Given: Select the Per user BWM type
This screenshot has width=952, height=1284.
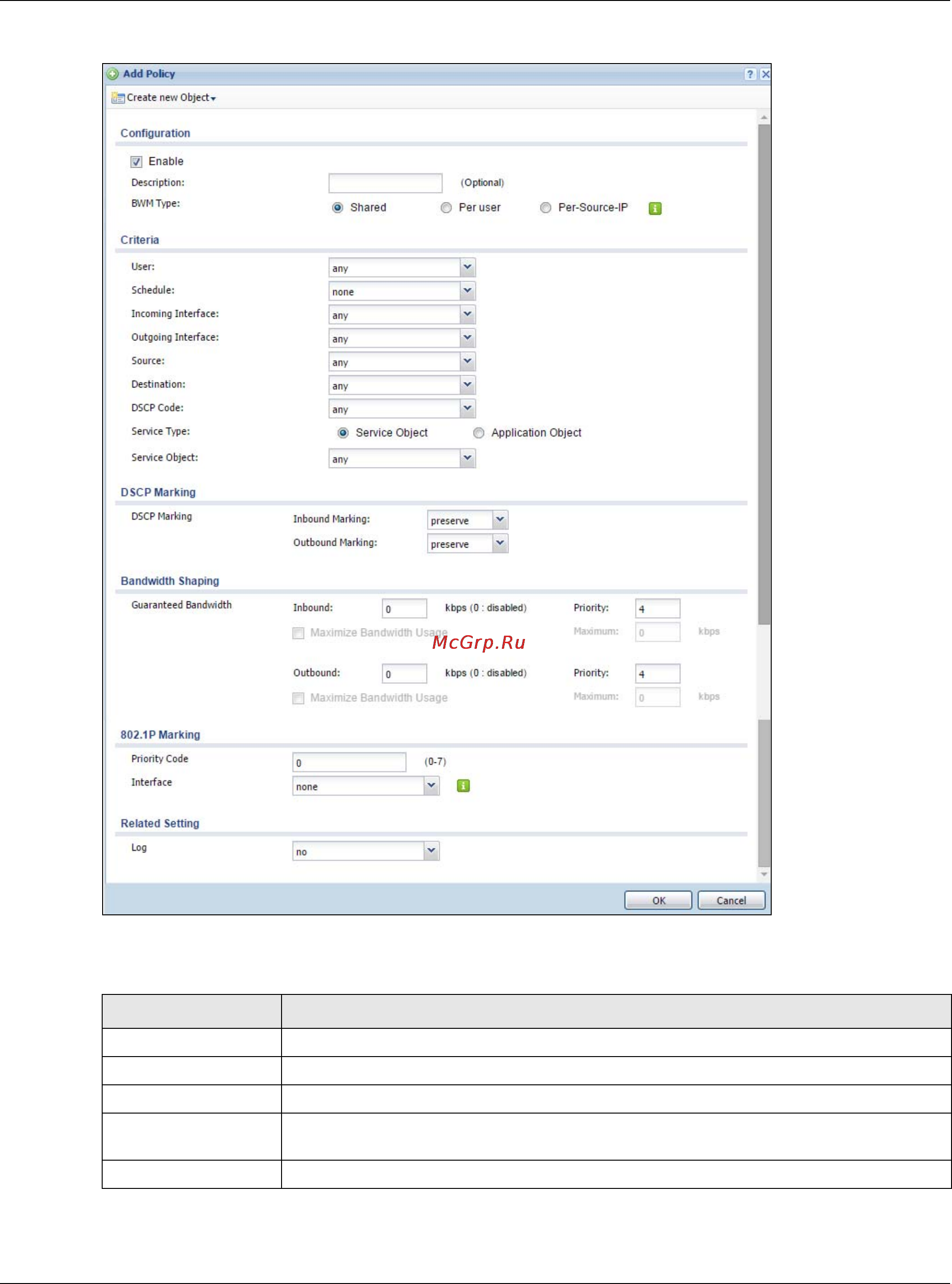Looking at the screenshot, I should (x=446, y=208).
